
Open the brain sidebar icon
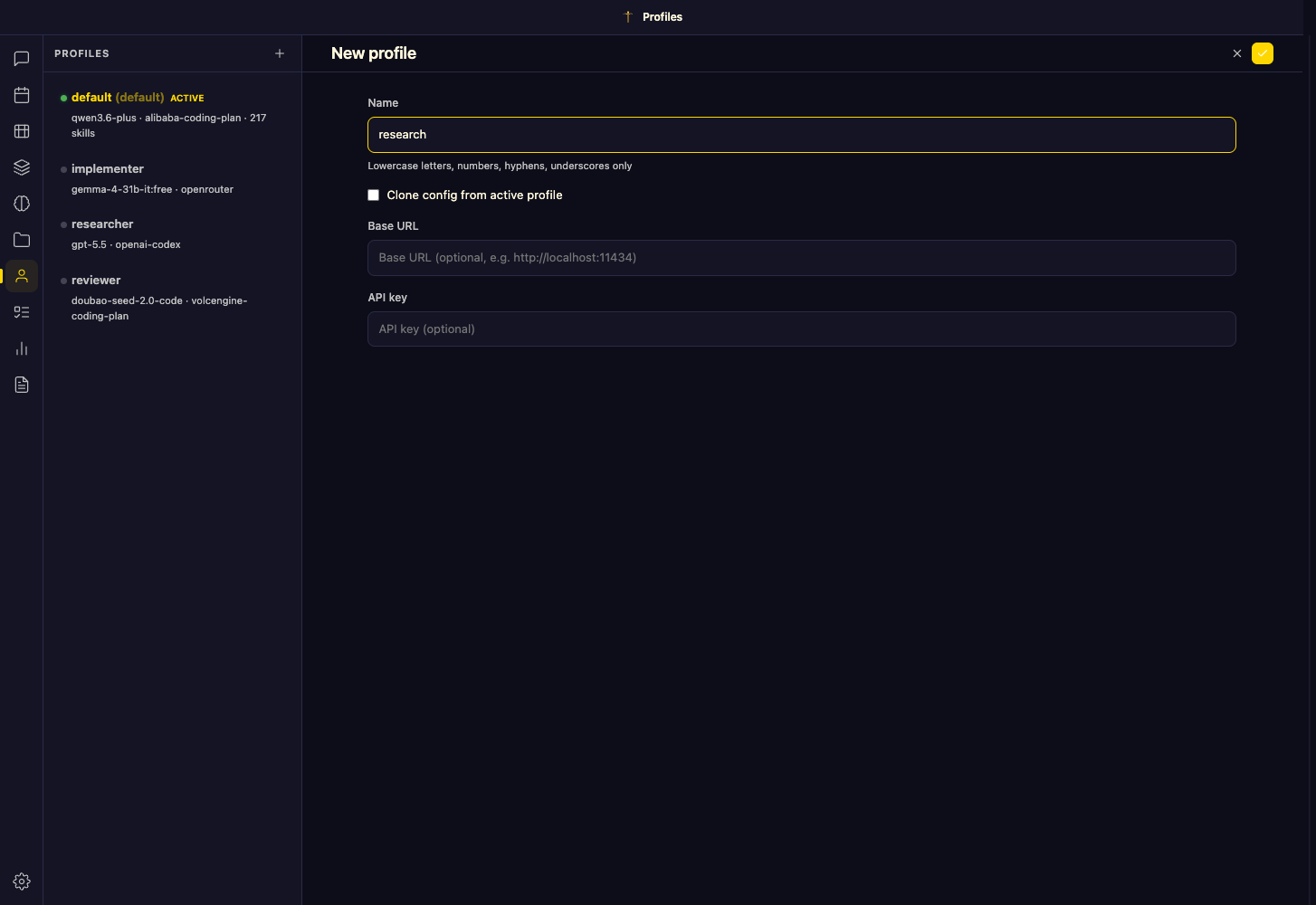coord(22,204)
